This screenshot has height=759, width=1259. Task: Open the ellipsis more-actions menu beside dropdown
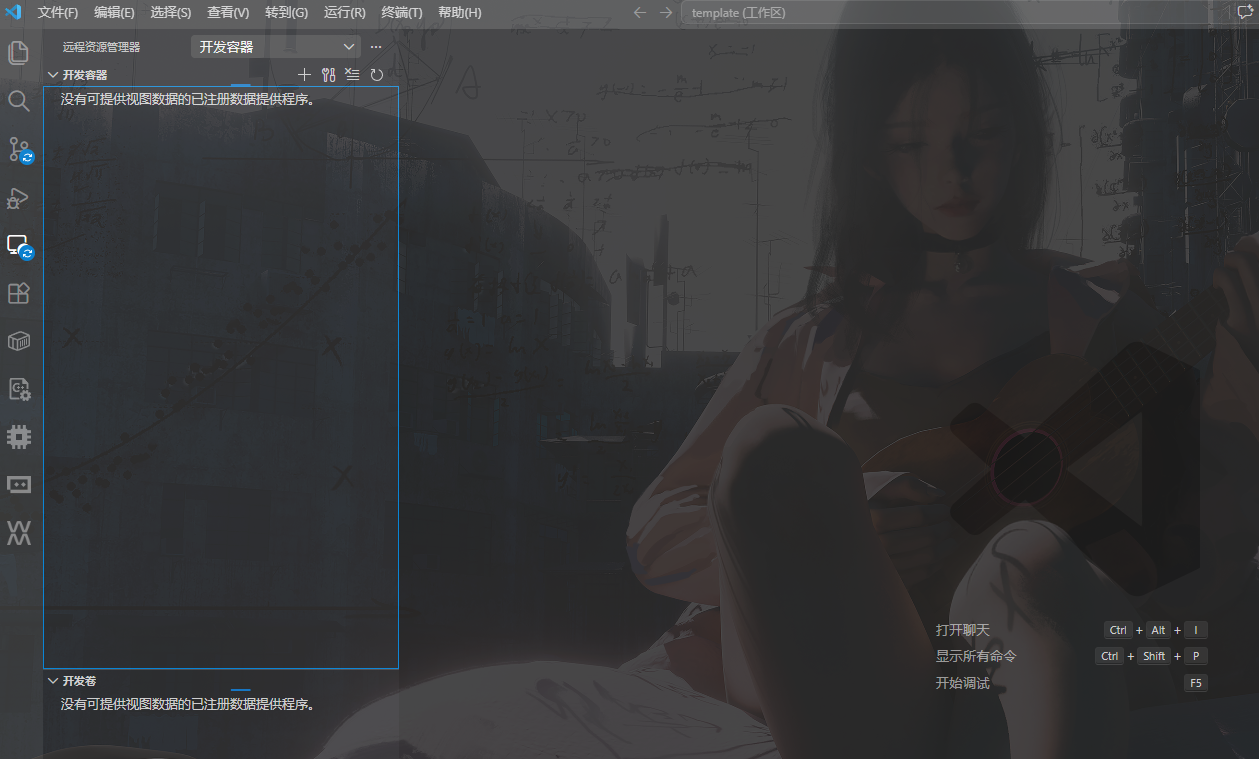pyautogui.click(x=376, y=47)
